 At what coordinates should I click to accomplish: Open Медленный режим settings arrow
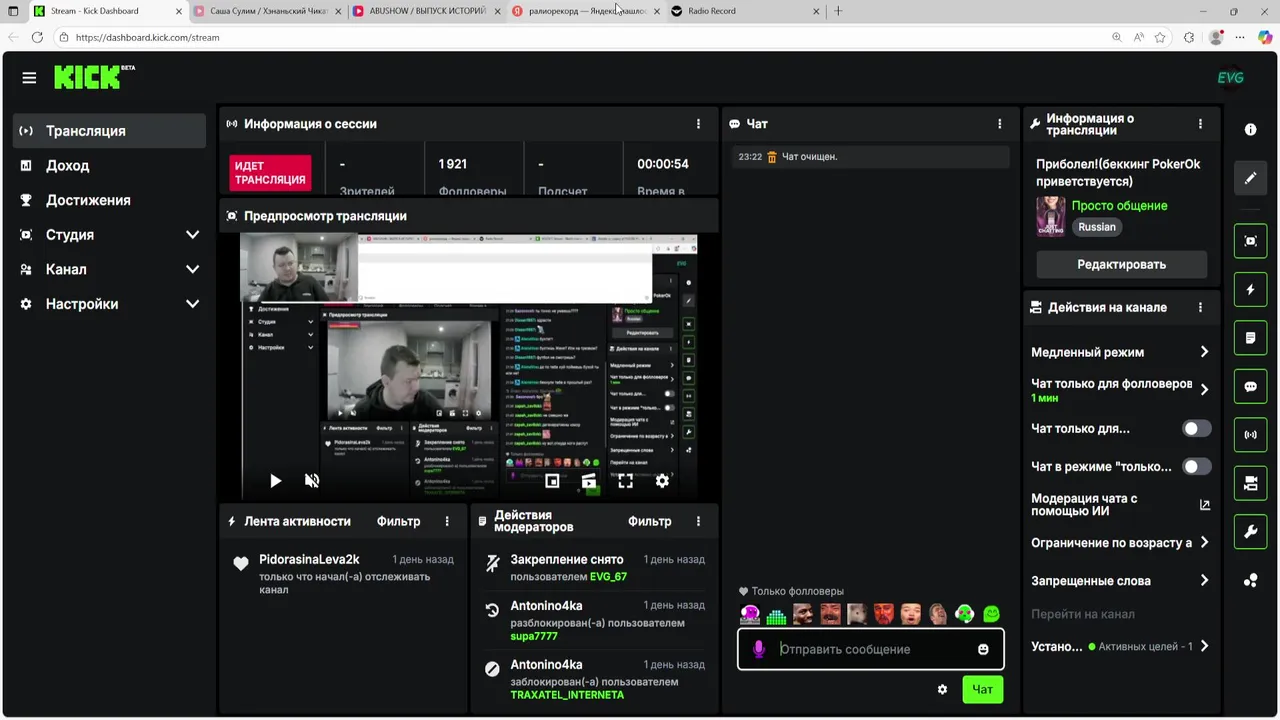pos(1204,352)
